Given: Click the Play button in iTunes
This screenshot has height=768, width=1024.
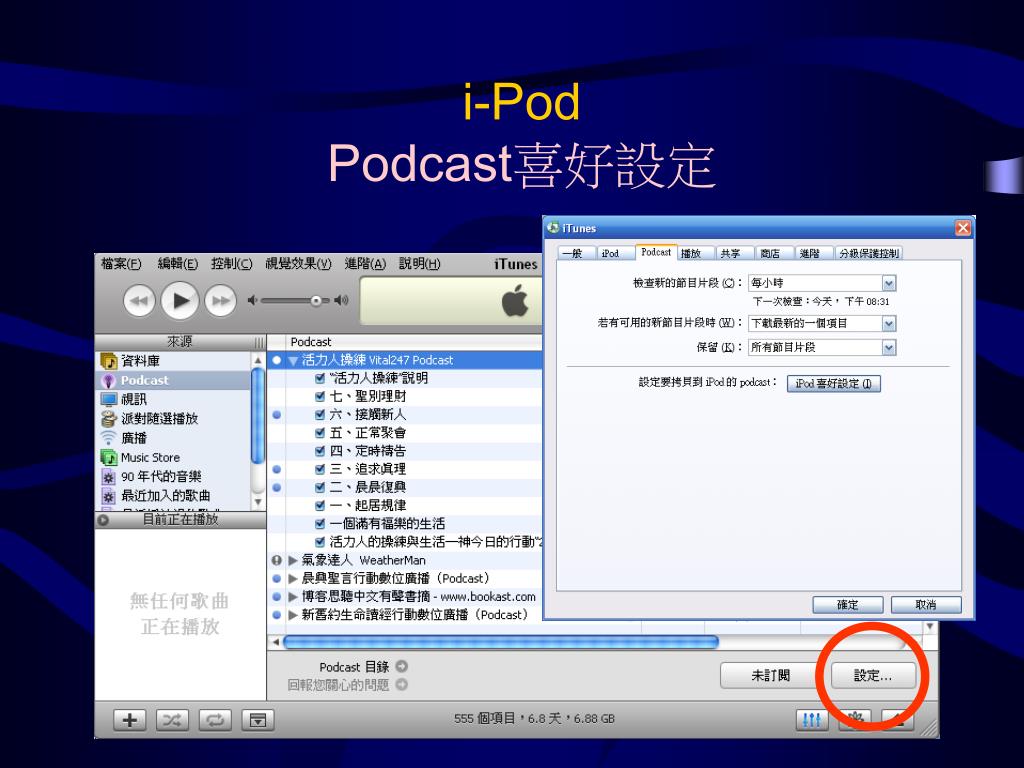Looking at the screenshot, I should [x=180, y=300].
